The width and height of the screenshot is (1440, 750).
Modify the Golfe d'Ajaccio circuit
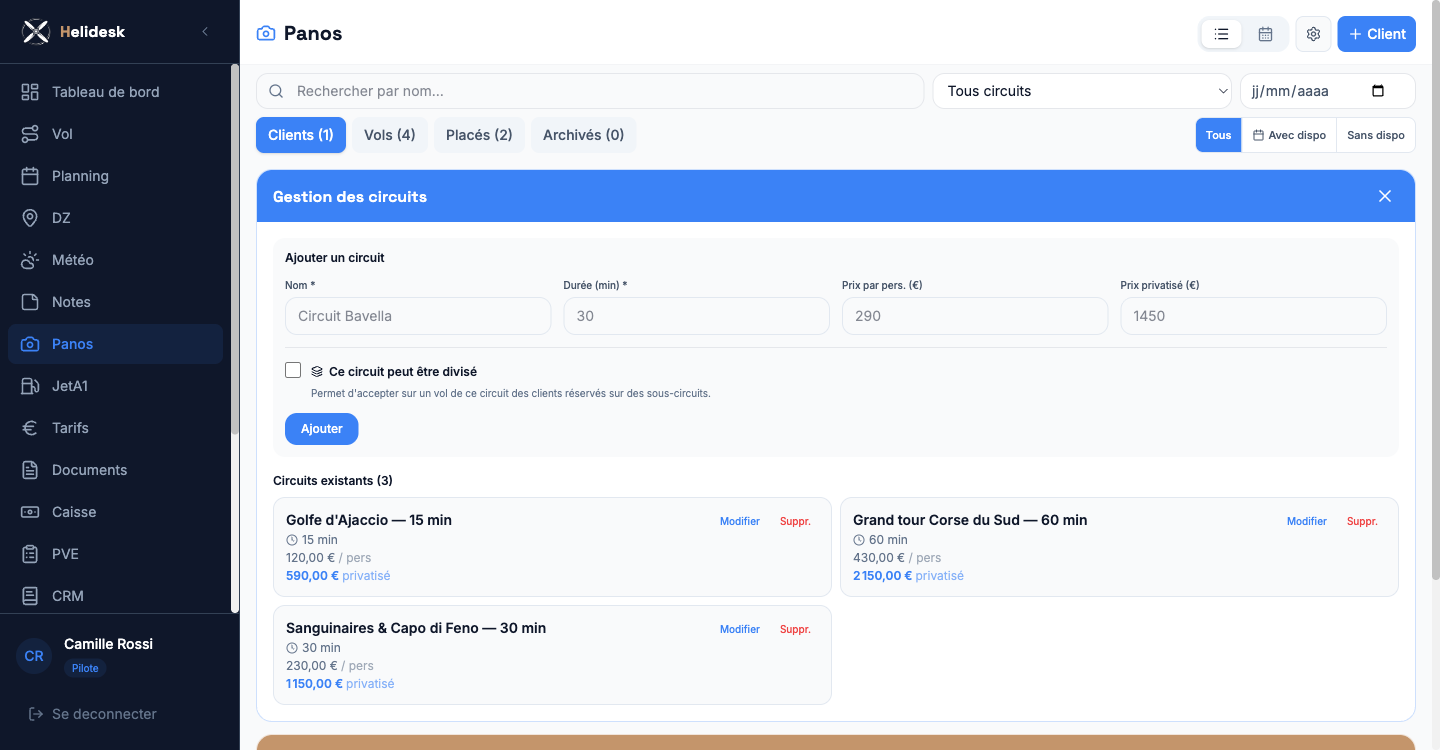coord(740,521)
